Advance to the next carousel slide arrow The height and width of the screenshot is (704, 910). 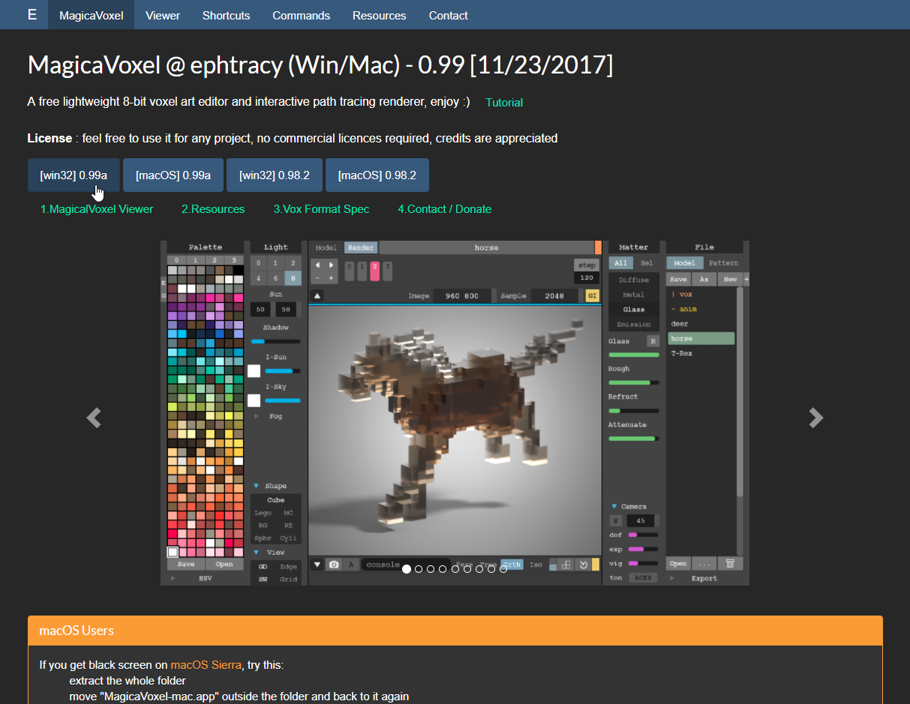pos(815,418)
